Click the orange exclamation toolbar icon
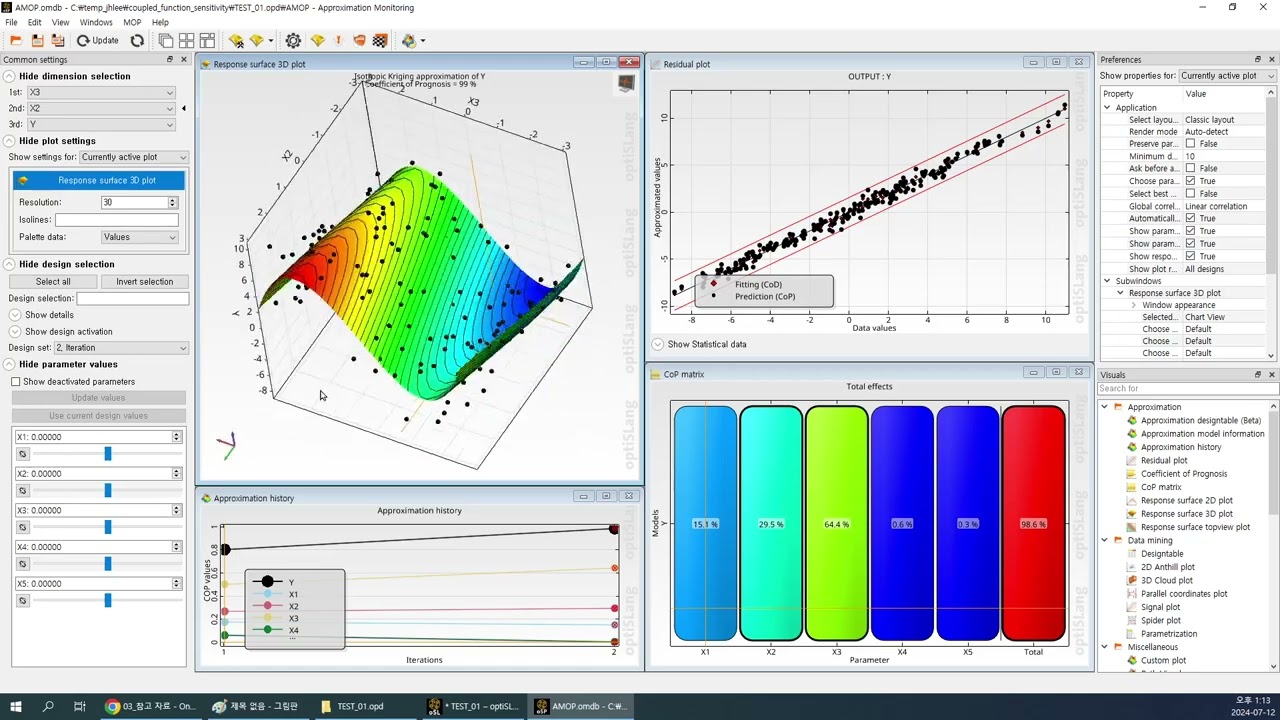The height and width of the screenshot is (720, 1280). click(x=339, y=41)
